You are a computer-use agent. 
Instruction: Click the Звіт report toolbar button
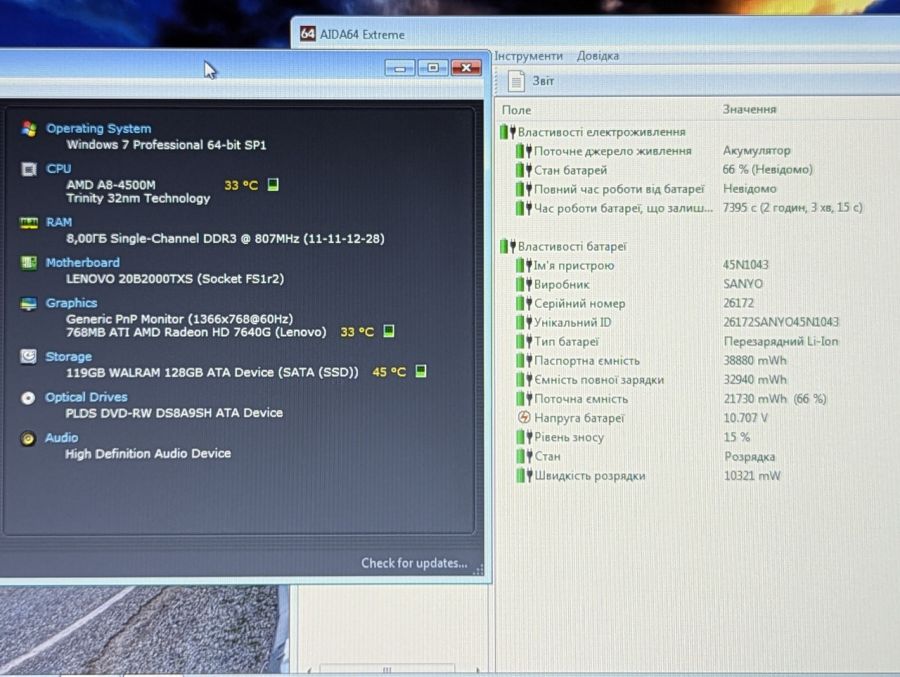pyautogui.click(x=532, y=81)
